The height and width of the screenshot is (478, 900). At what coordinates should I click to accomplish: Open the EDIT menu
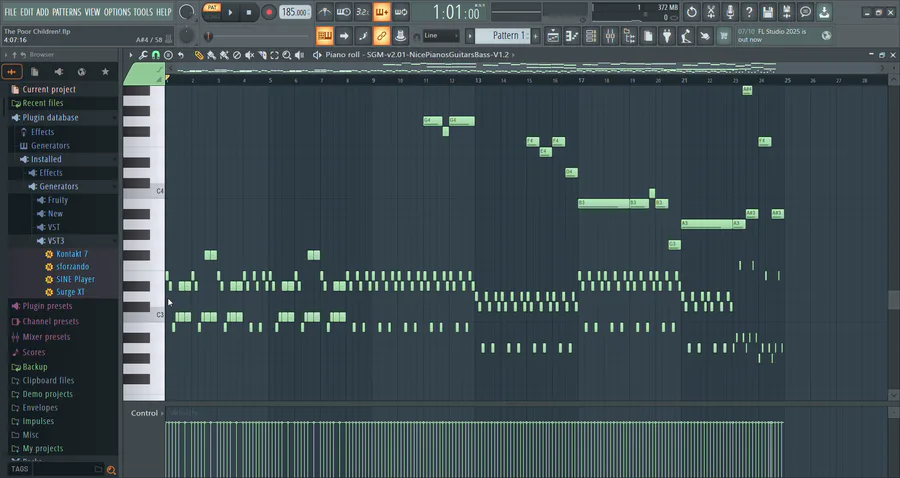coord(26,11)
